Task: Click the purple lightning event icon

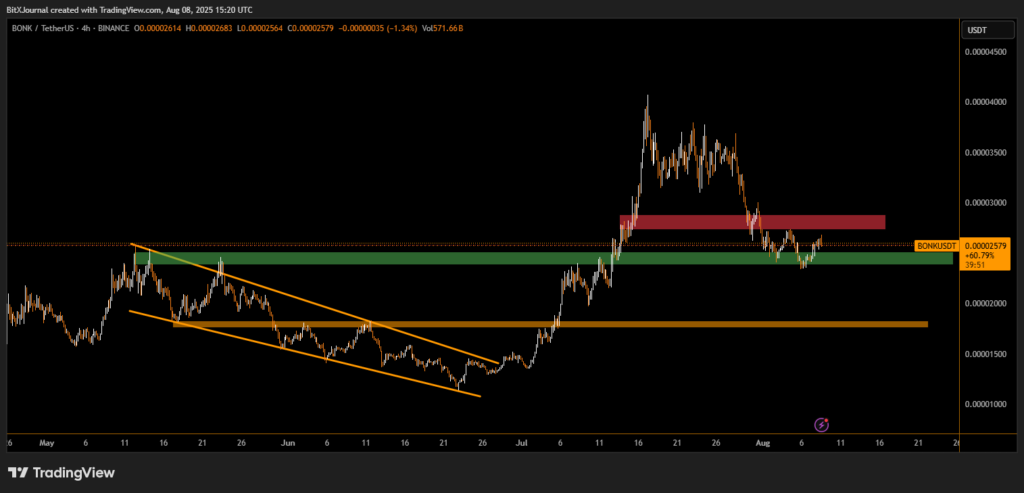Action: point(822,425)
